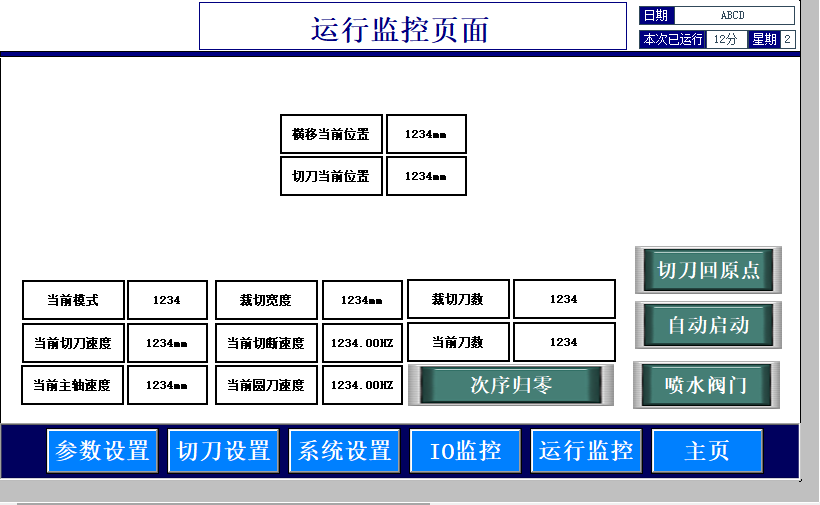Viewport: 820px width, 505px height.
Task: Start automatic mode with 自动启动
Action: tap(708, 325)
